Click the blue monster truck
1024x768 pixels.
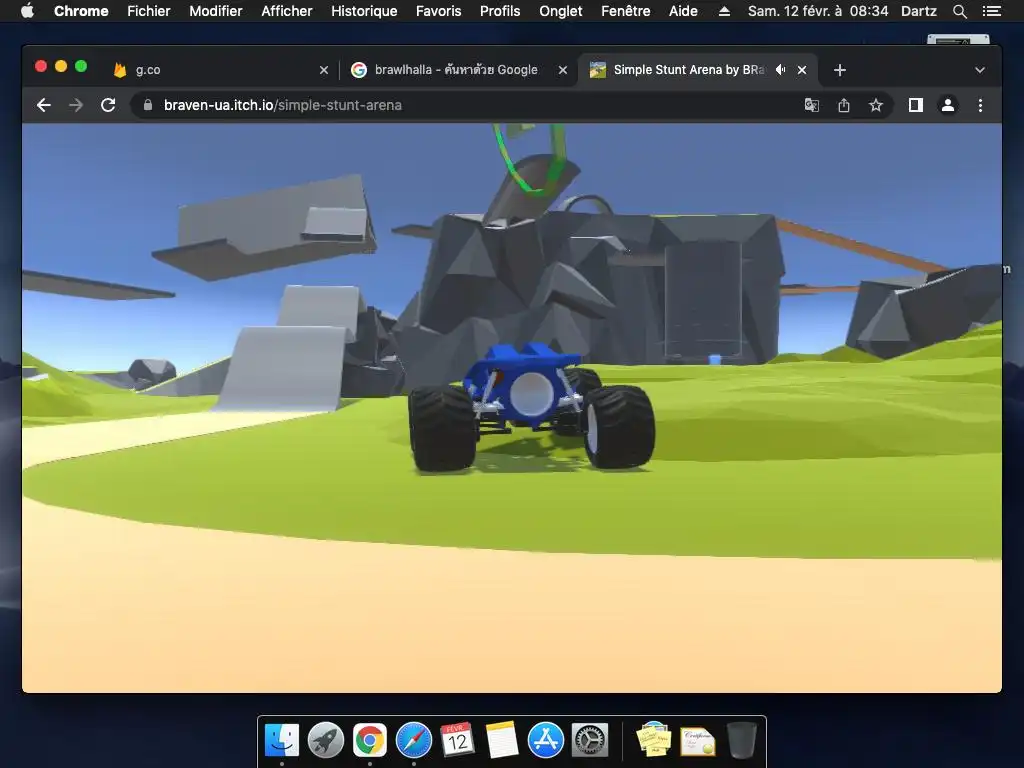[x=531, y=408]
